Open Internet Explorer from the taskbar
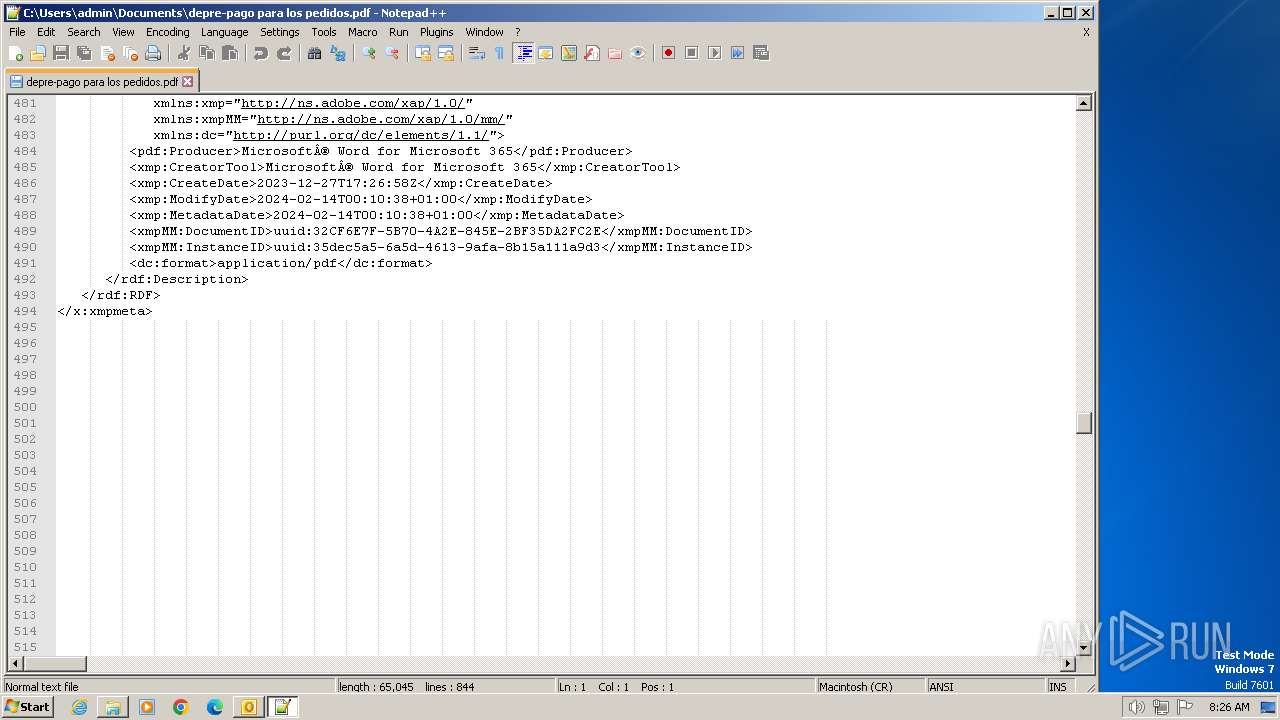The width and height of the screenshot is (1280, 720). (79, 707)
